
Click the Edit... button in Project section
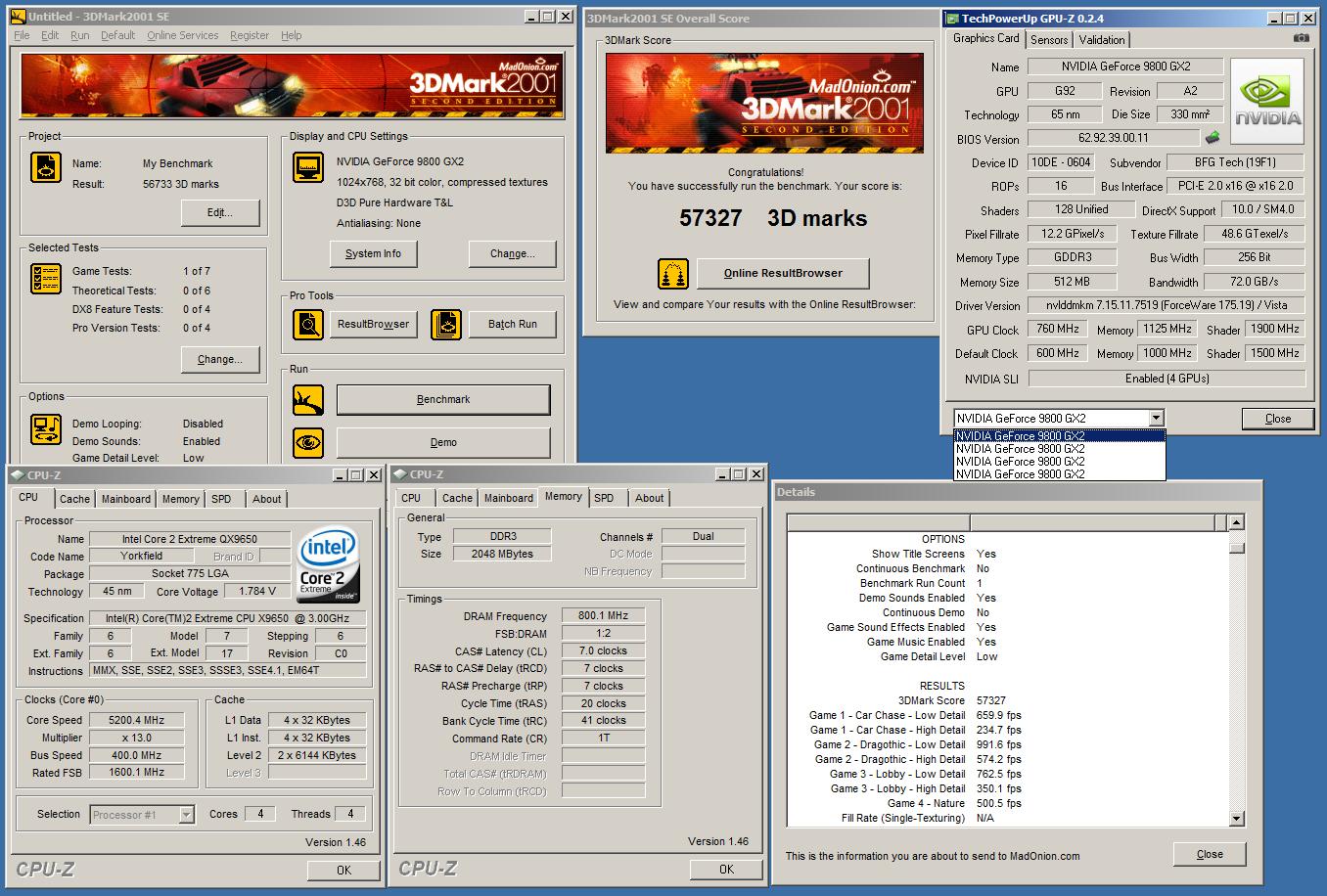coord(220,213)
